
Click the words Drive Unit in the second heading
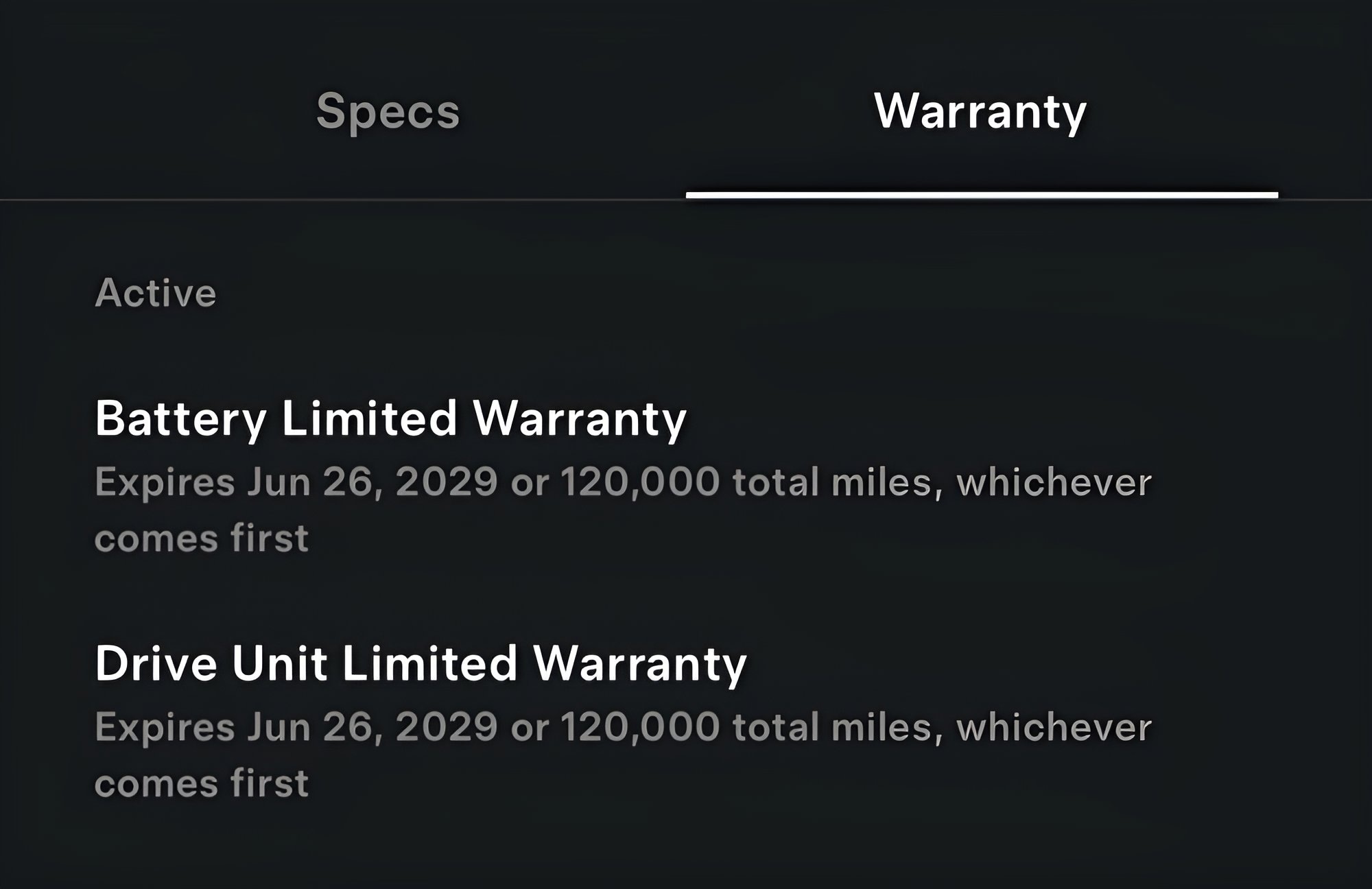click(x=211, y=663)
